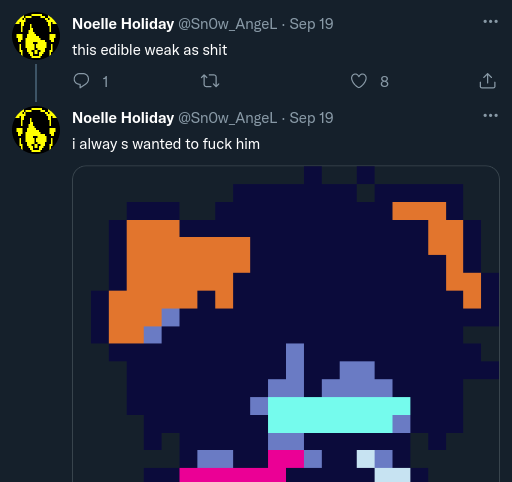512x482 pixels.
Task: Click the retweet icon on first tweet
Action: click(210, 81)
